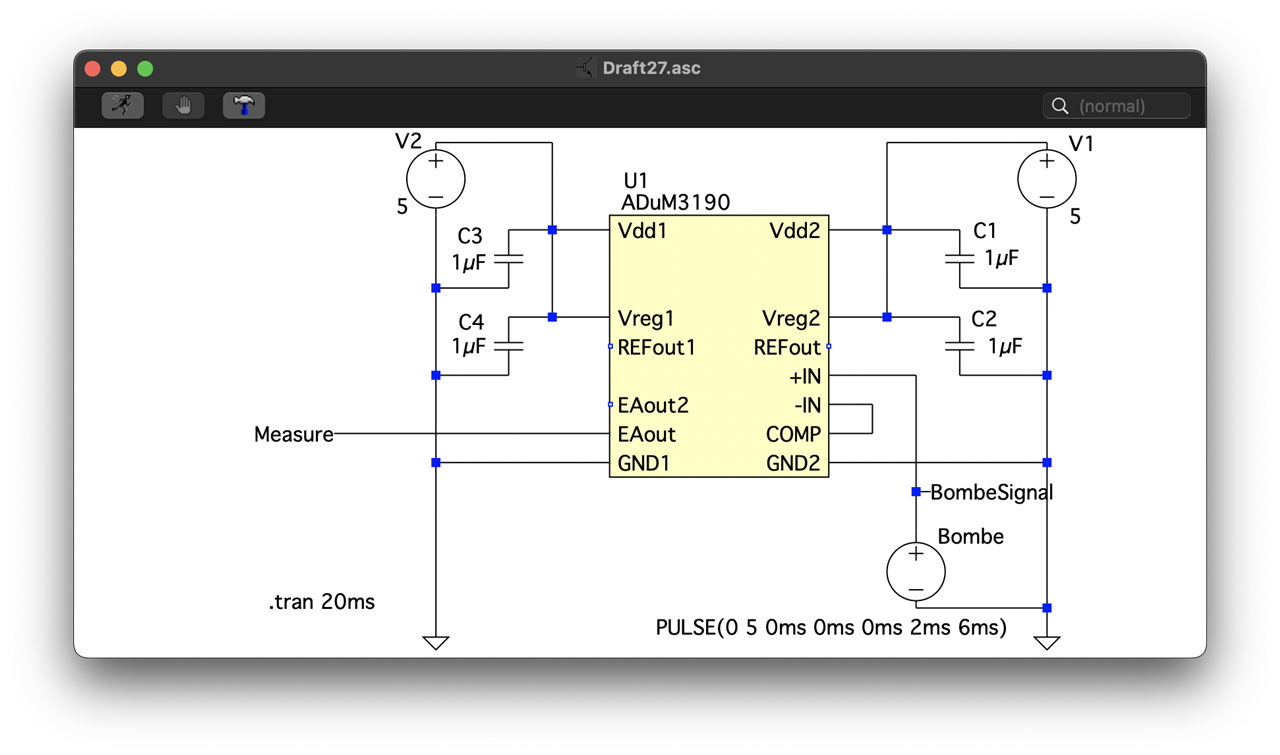Click the 1µF value of C3
The width and height of the screenshot is (1280, 755).
(x=469, y=262)
